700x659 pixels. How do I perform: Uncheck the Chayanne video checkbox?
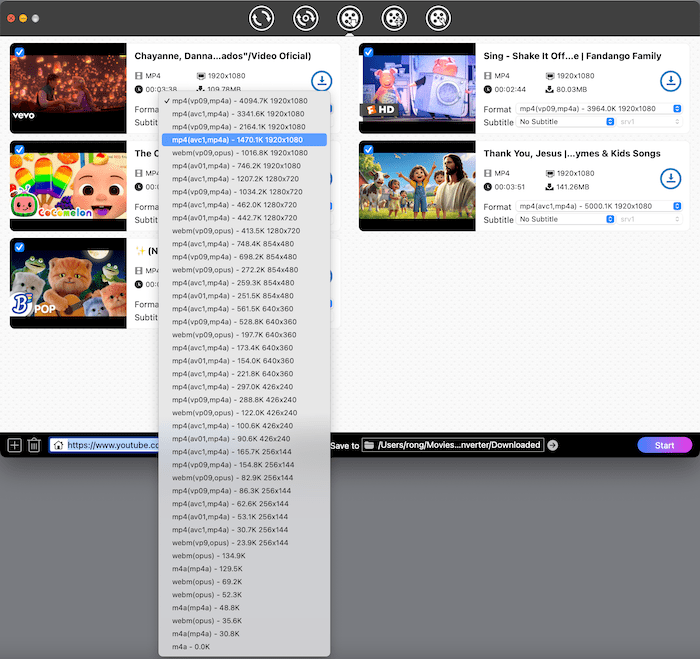pos(20,52)
